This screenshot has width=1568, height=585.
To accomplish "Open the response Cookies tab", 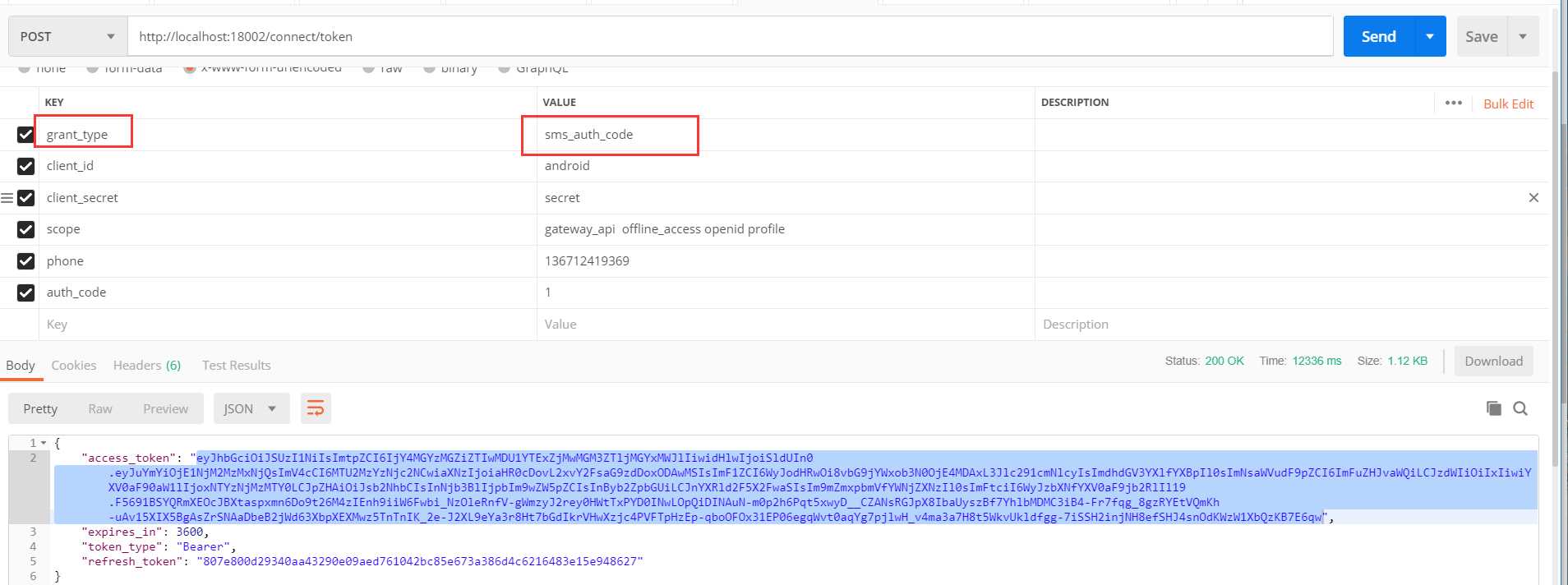I will (74, 365).
